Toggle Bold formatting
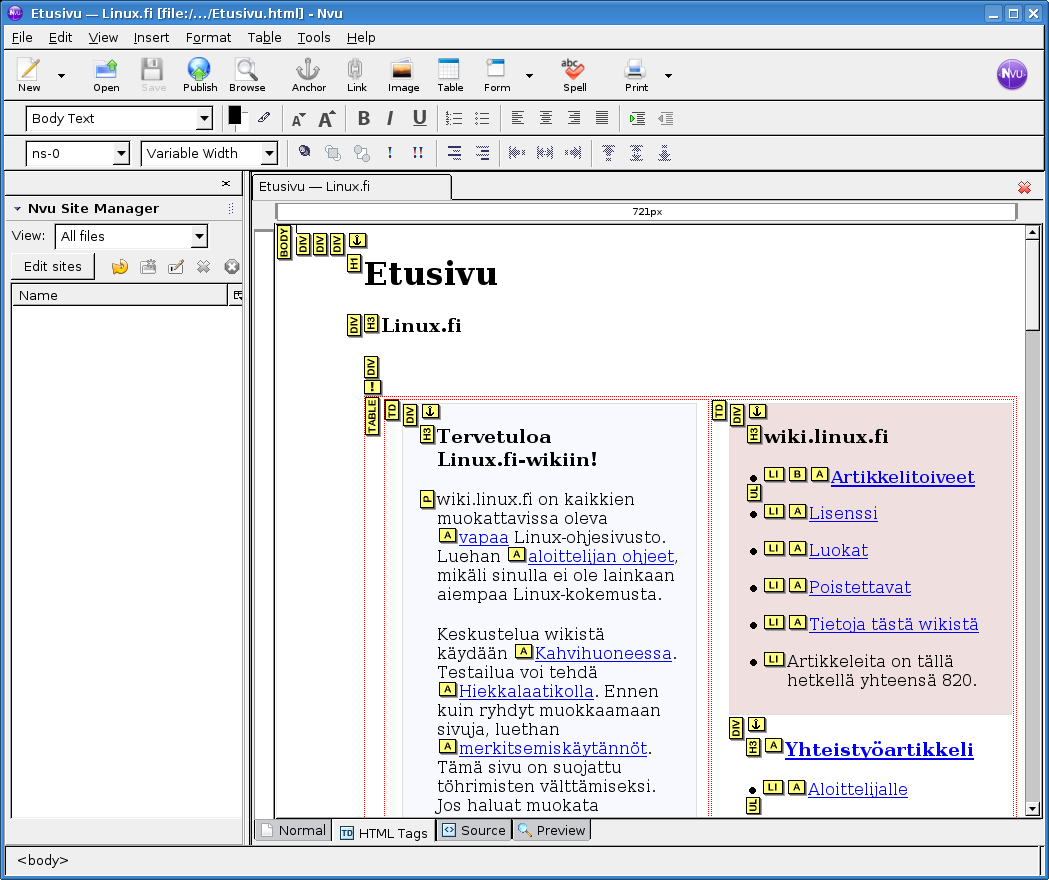Image resolution: width=1049 pixels, height=880 pixels. coord(364,118)
